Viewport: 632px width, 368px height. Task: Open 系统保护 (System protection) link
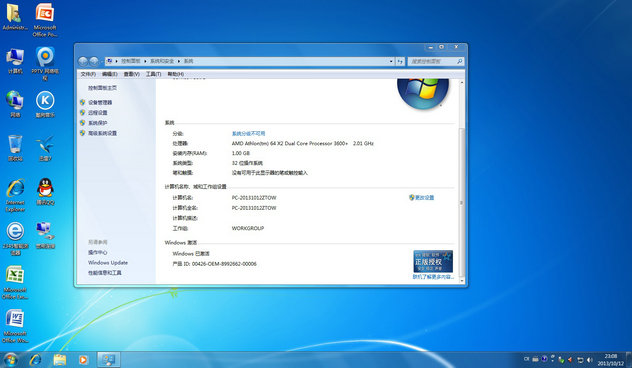[98, 123]
